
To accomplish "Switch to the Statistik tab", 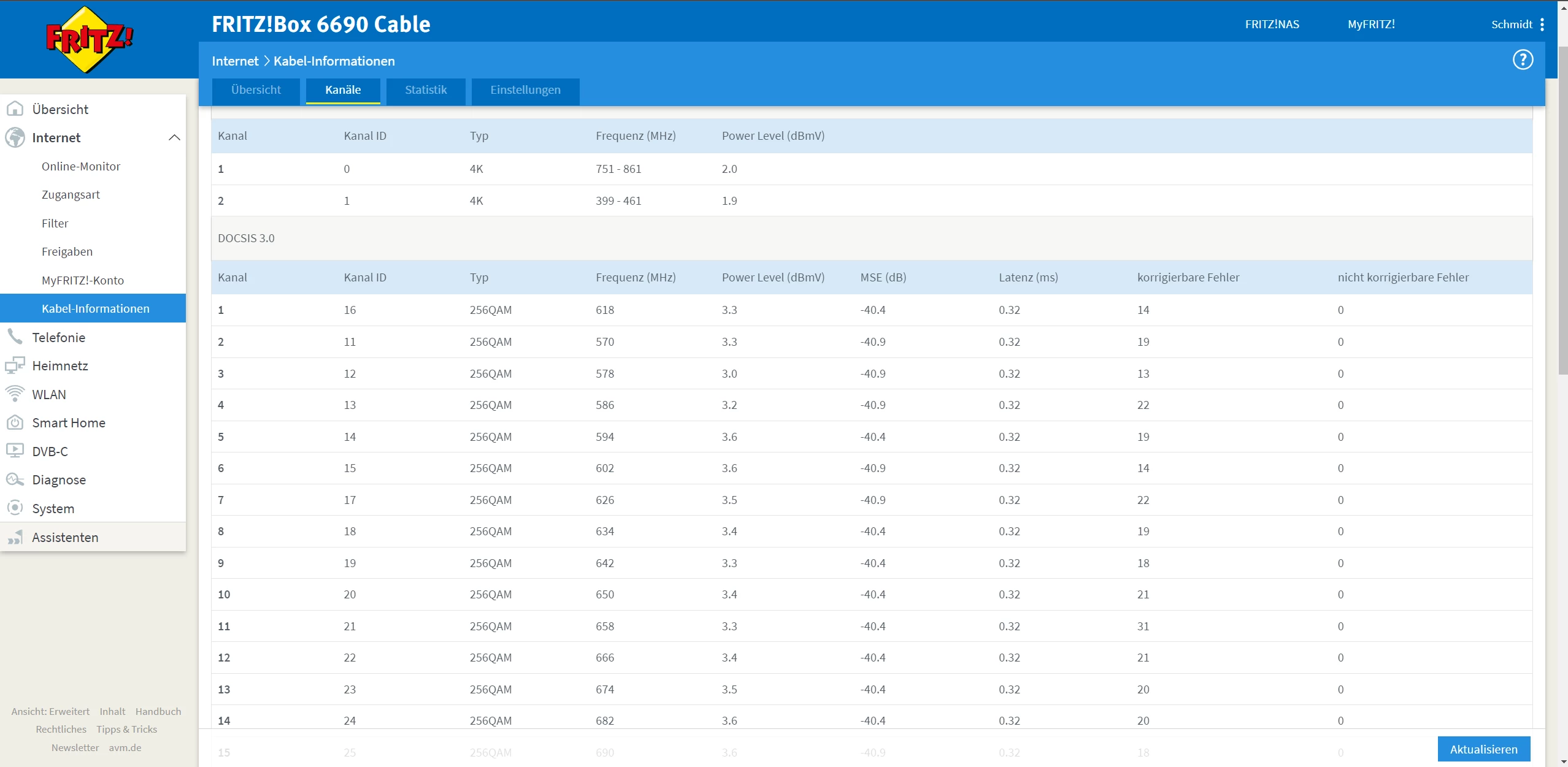I will coord(426,90).
